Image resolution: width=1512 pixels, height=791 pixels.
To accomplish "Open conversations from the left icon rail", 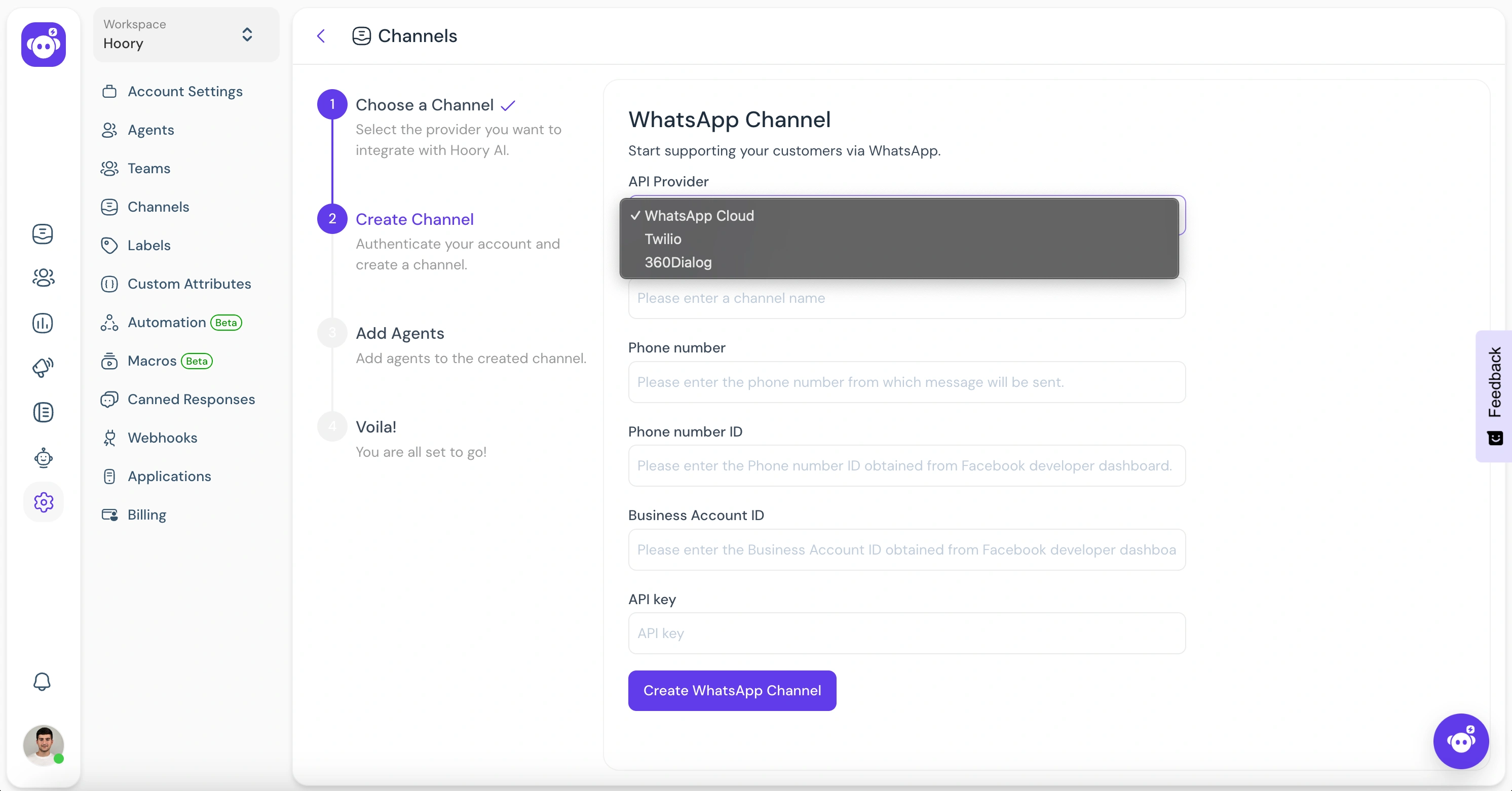I will click(43, 234).
